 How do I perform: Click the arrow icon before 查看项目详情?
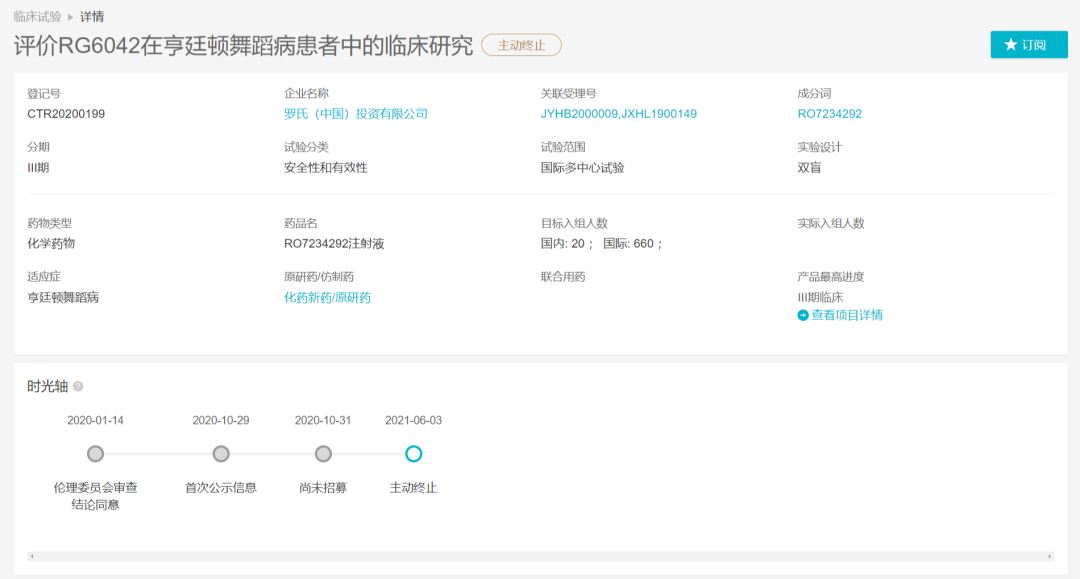802,315
